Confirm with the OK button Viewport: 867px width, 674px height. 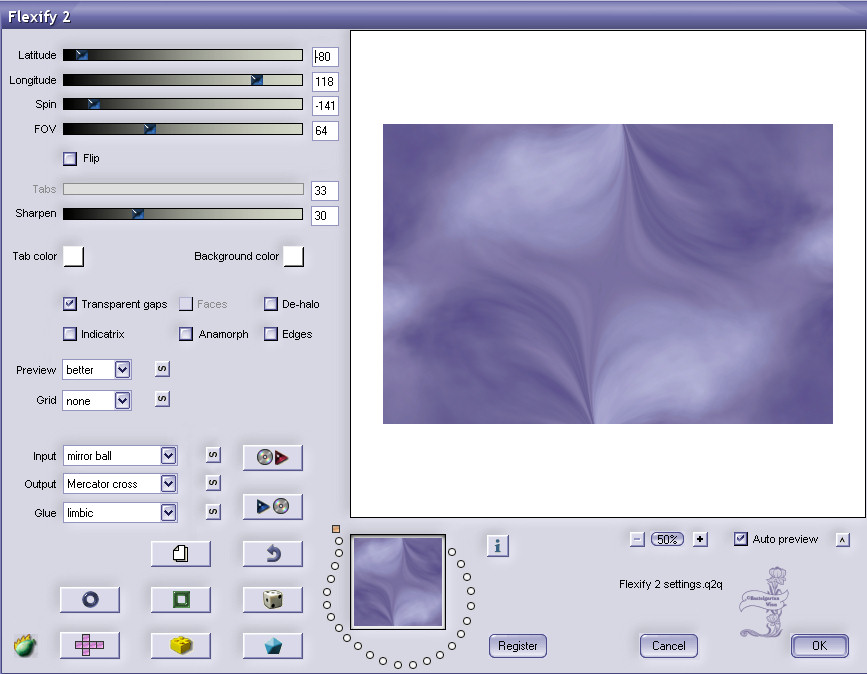coord(819,646)
